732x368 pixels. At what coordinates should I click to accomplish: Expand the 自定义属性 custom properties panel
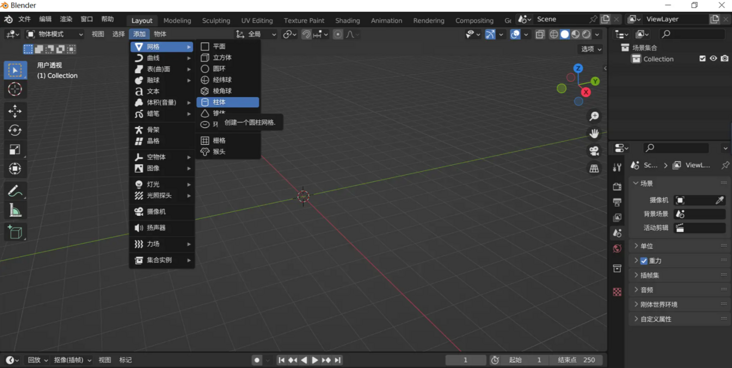[x=679, y=319]
